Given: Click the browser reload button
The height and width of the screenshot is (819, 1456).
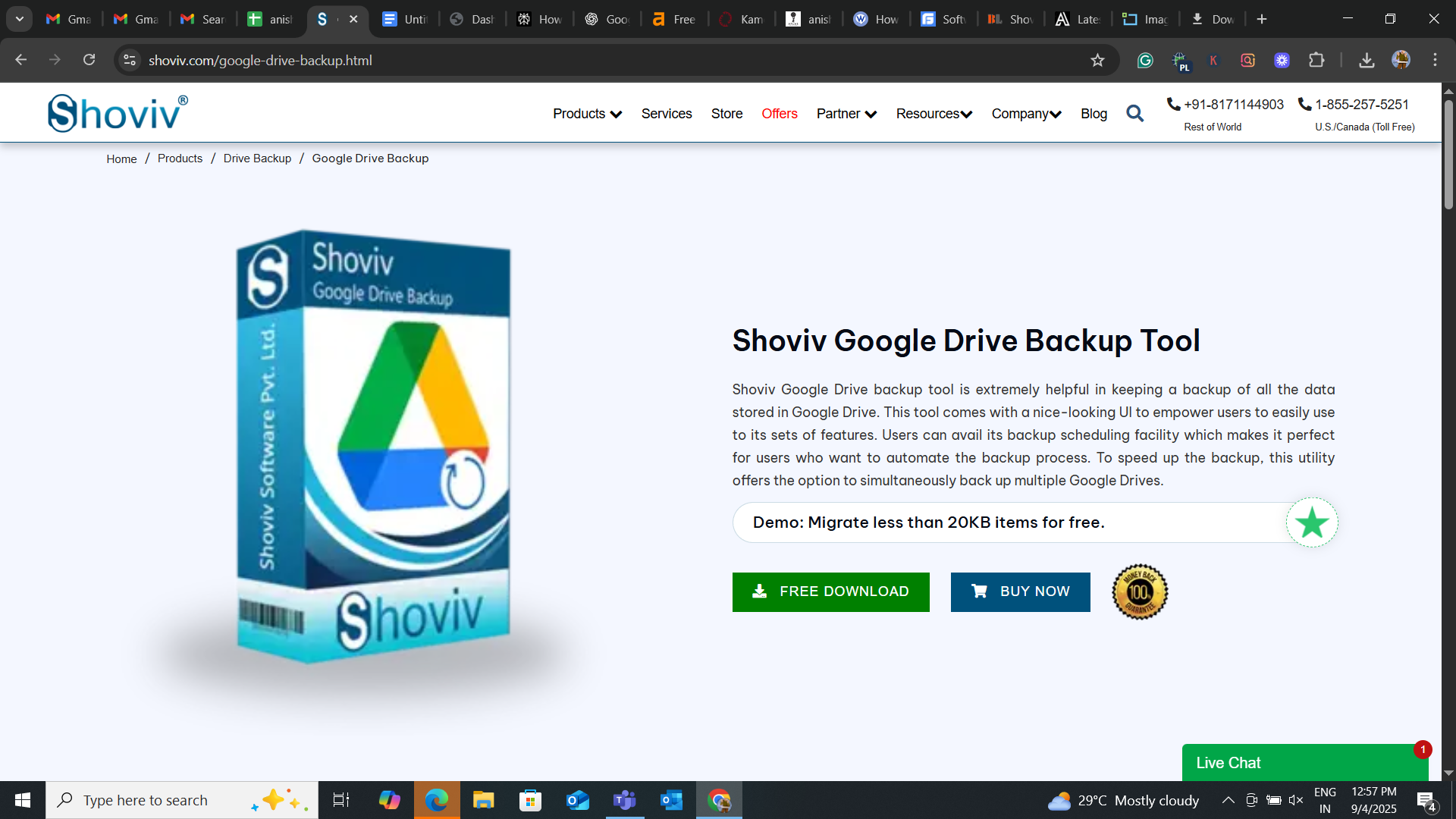Looking at the screenshot, I should (89, 60).
